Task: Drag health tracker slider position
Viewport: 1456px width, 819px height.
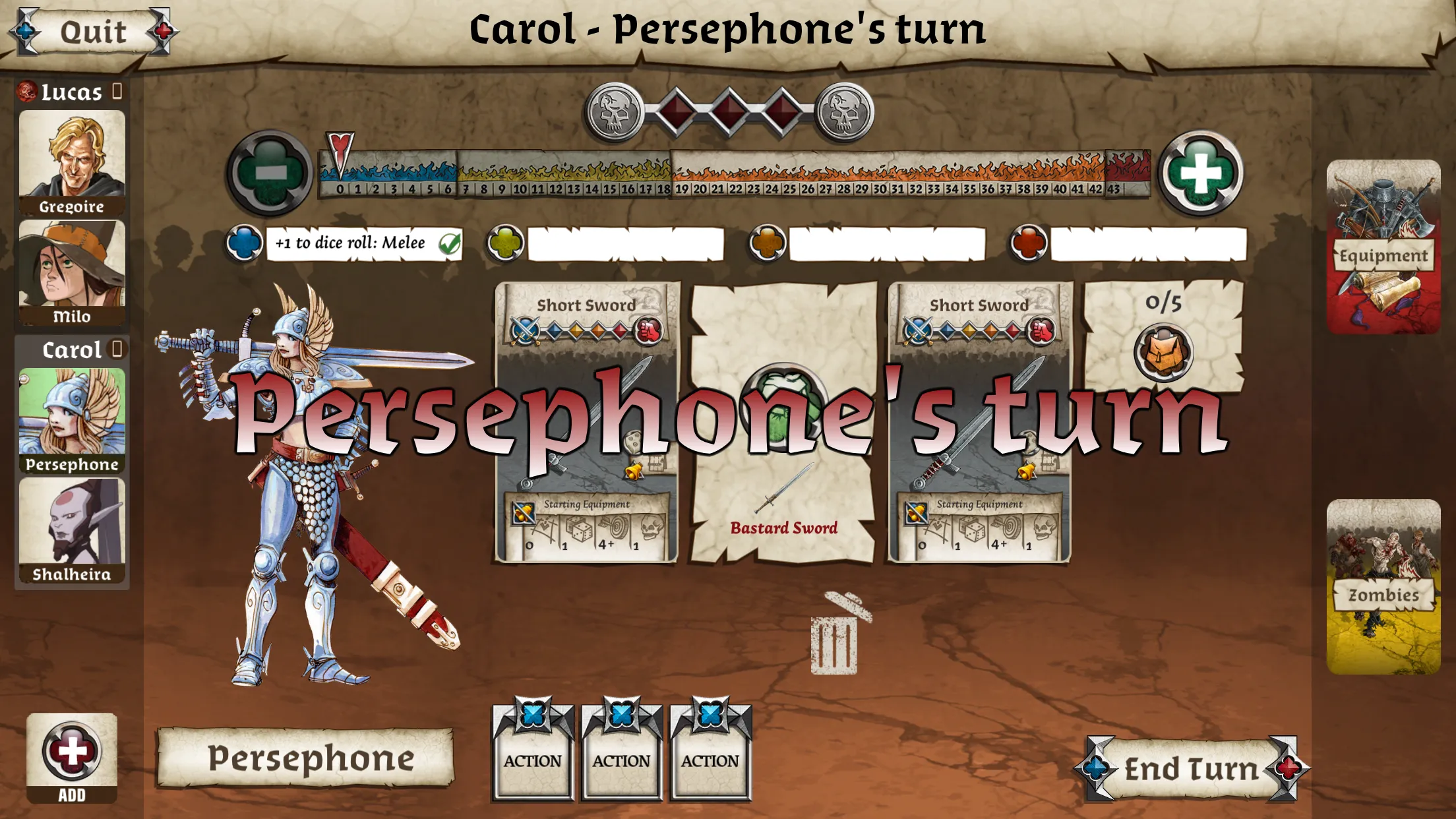Action: coord(340,155)
